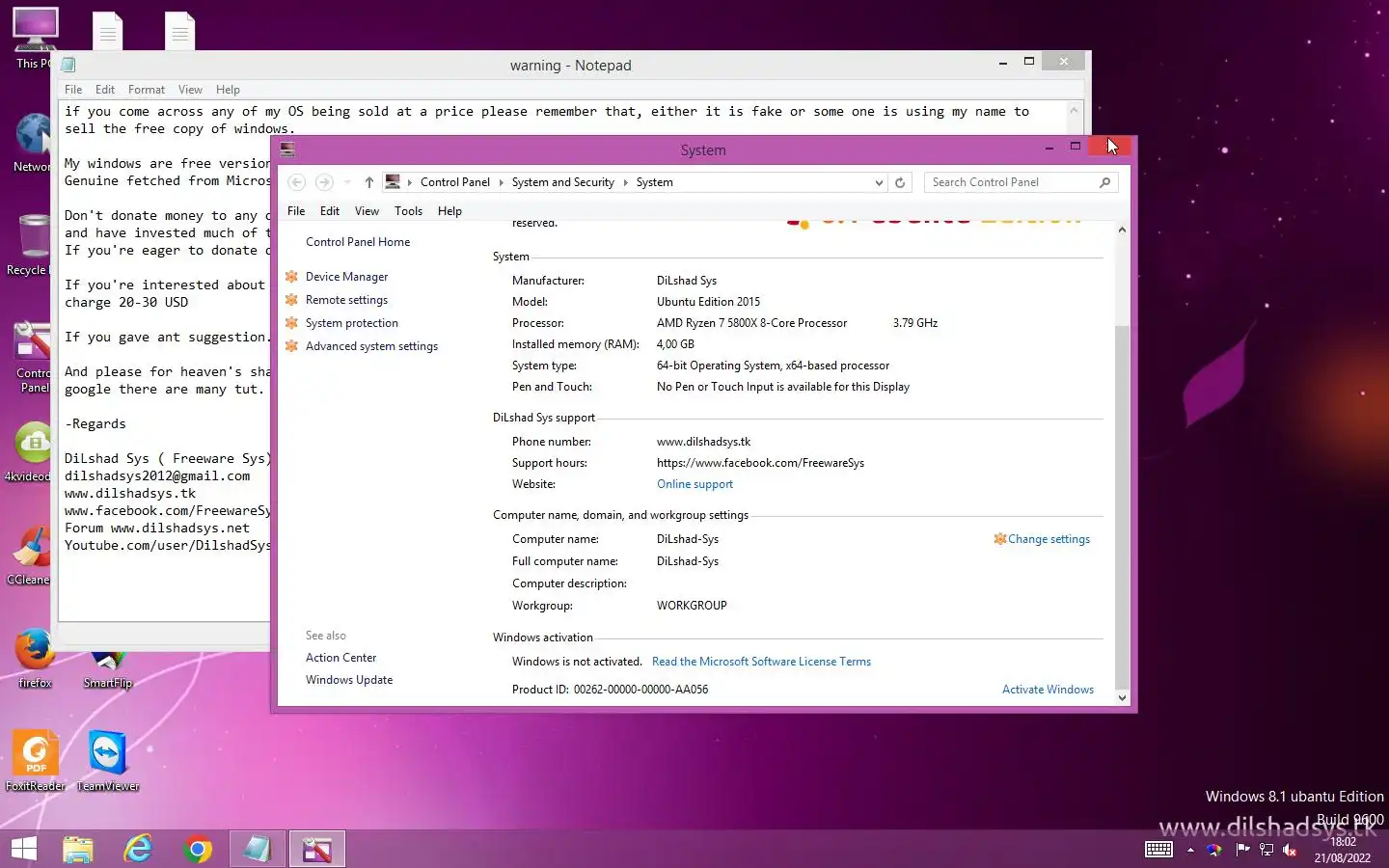Click the Control Panel breadcrumb

click(455, 182)
